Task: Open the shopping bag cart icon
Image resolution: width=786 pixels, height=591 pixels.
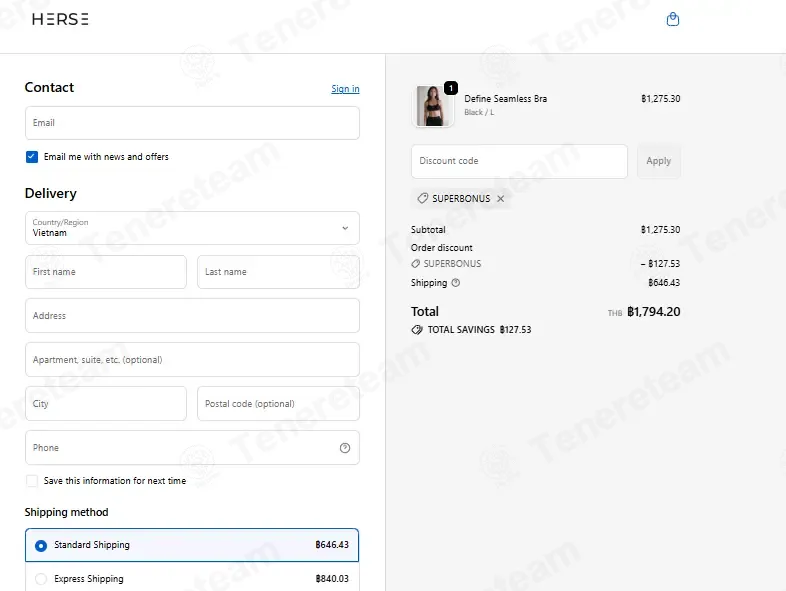Action: tap(673, 20)
